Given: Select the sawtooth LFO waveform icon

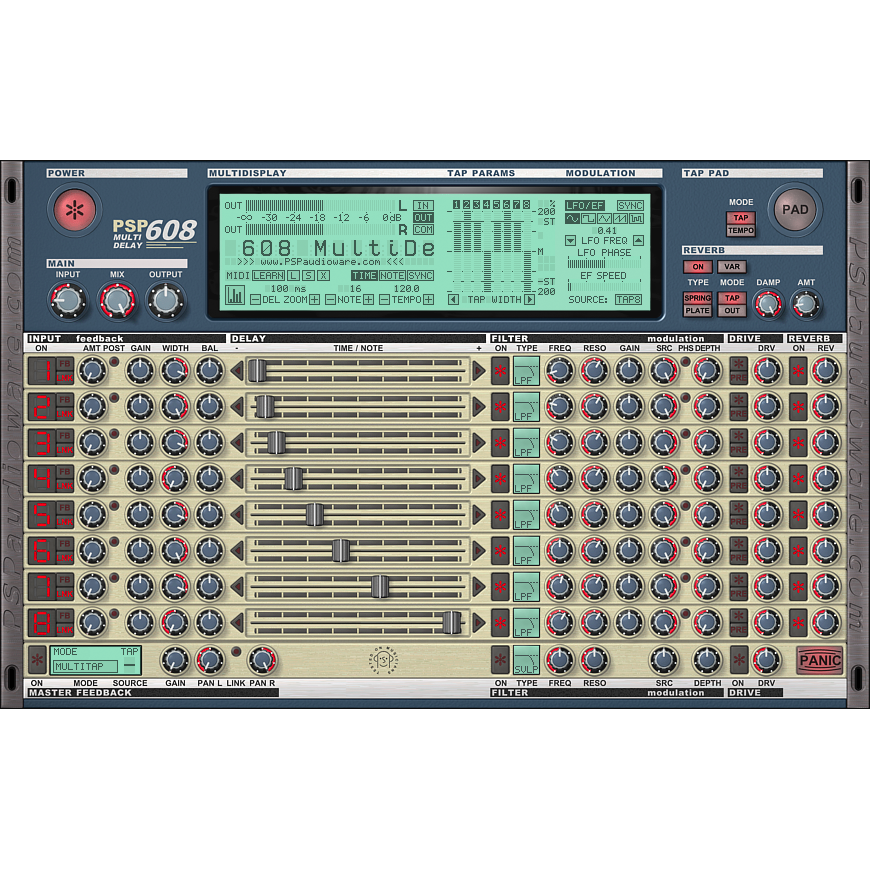Looking at the screenshot, I should [x=620, y=219].
